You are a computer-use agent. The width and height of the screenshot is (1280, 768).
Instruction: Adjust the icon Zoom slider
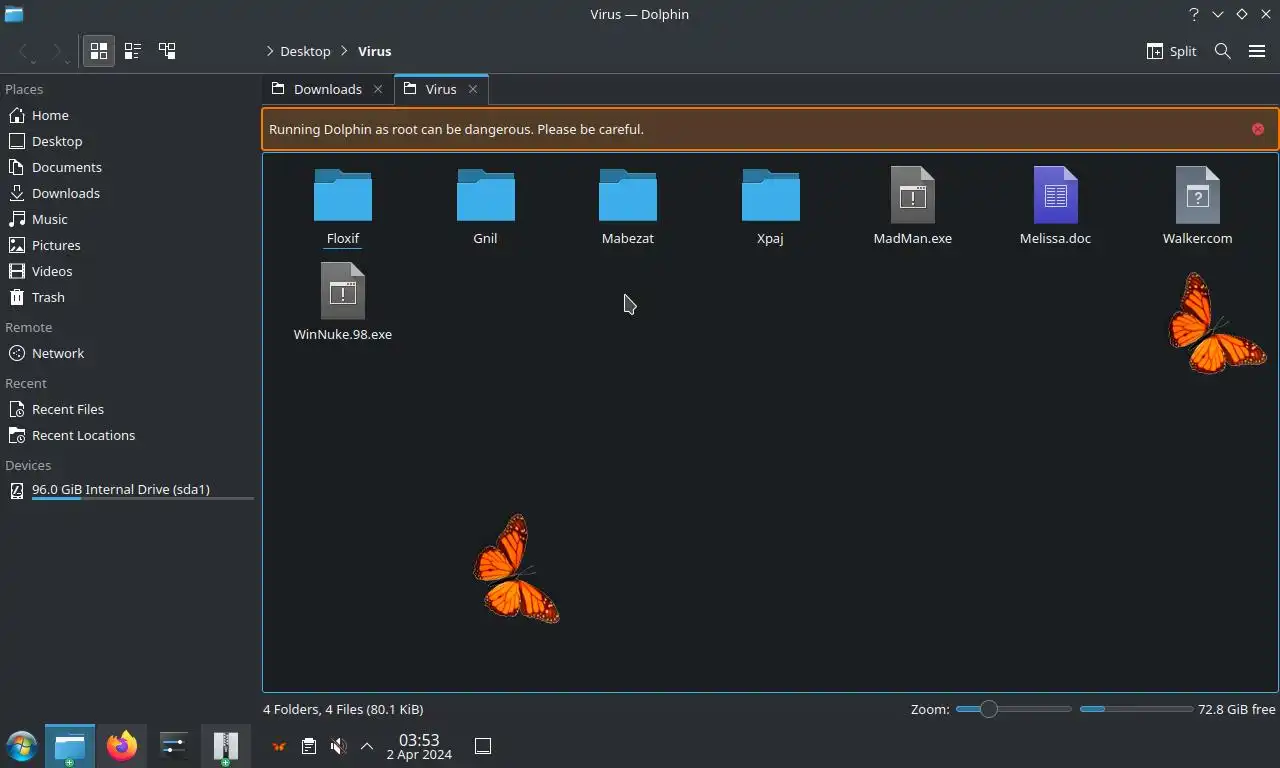(1013, 709)
